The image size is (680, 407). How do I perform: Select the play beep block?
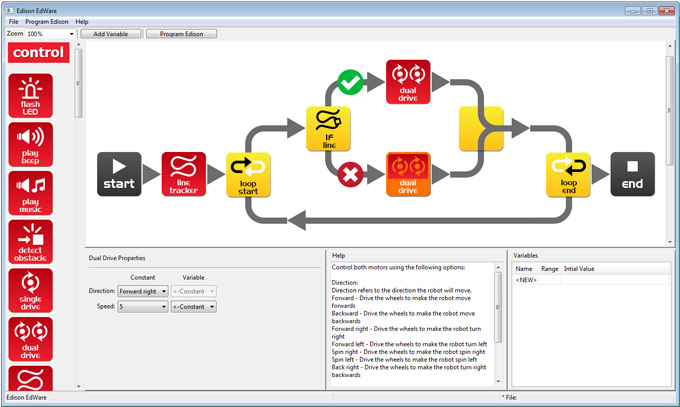30,144
